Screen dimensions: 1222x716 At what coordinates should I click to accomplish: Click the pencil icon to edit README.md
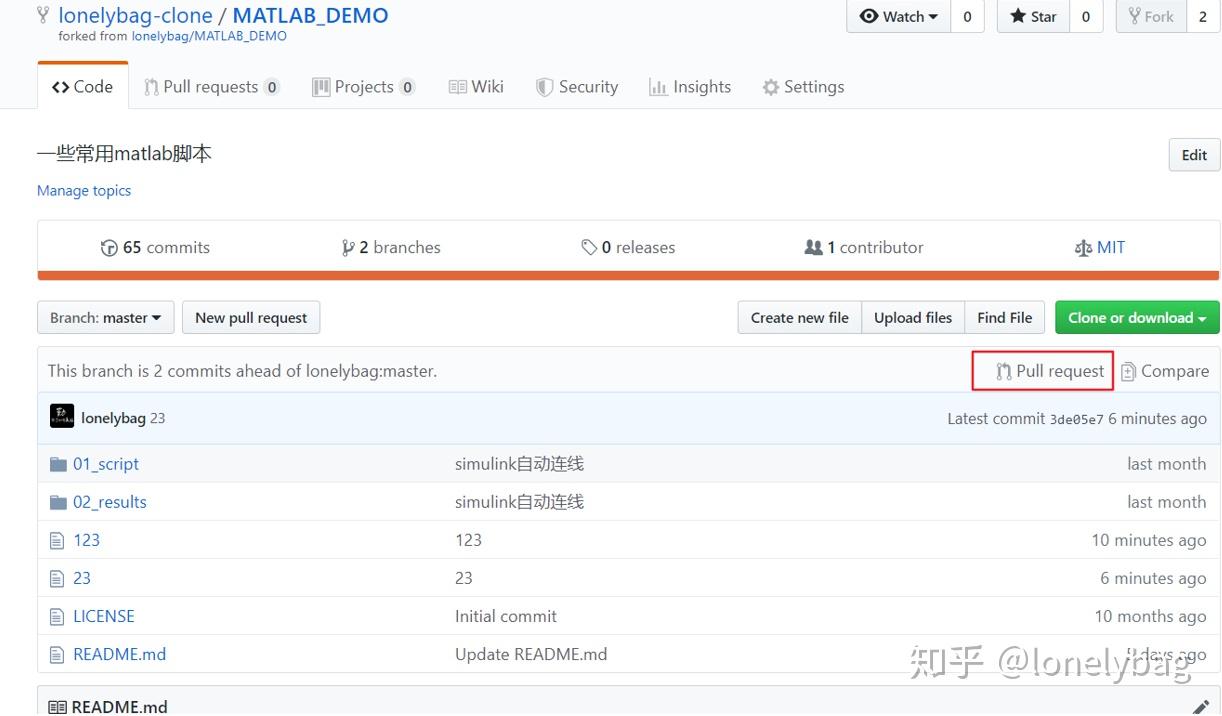coord(1202,705)
